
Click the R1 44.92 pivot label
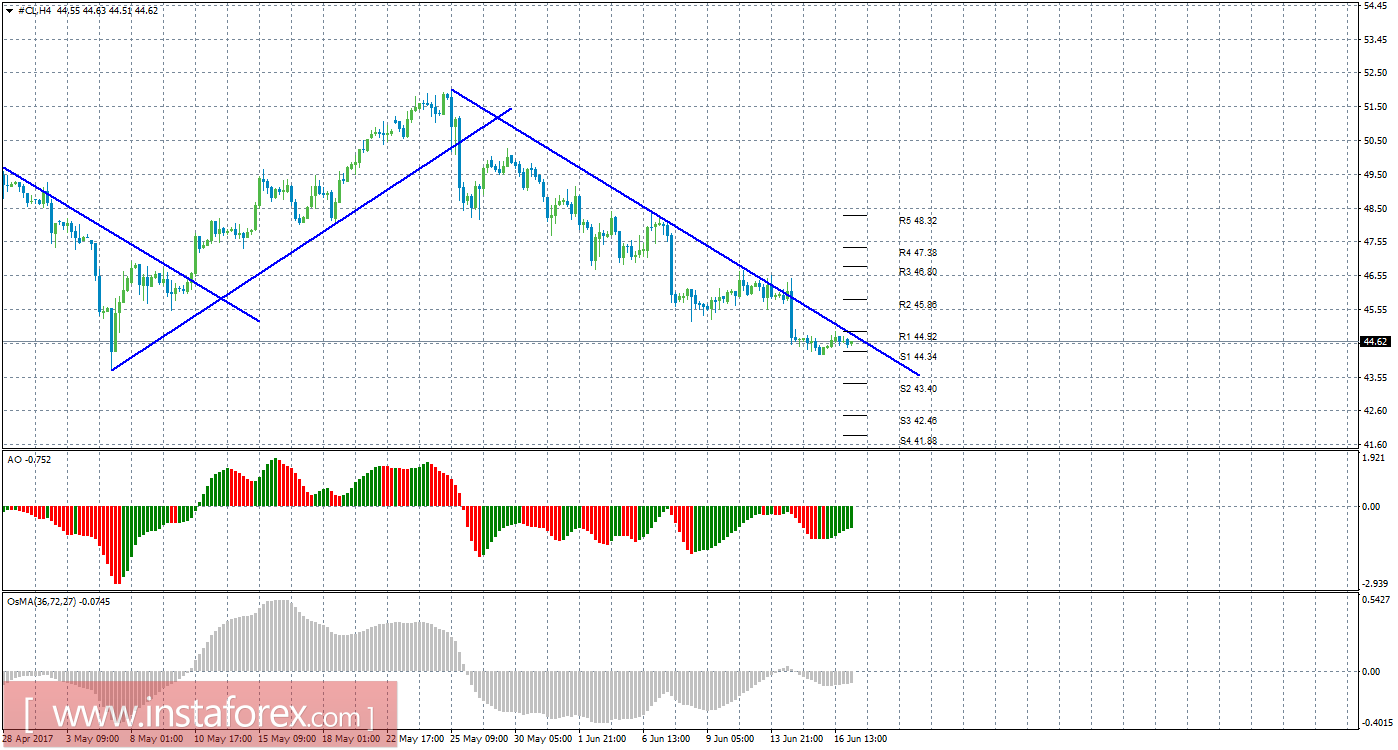point(917,336)
